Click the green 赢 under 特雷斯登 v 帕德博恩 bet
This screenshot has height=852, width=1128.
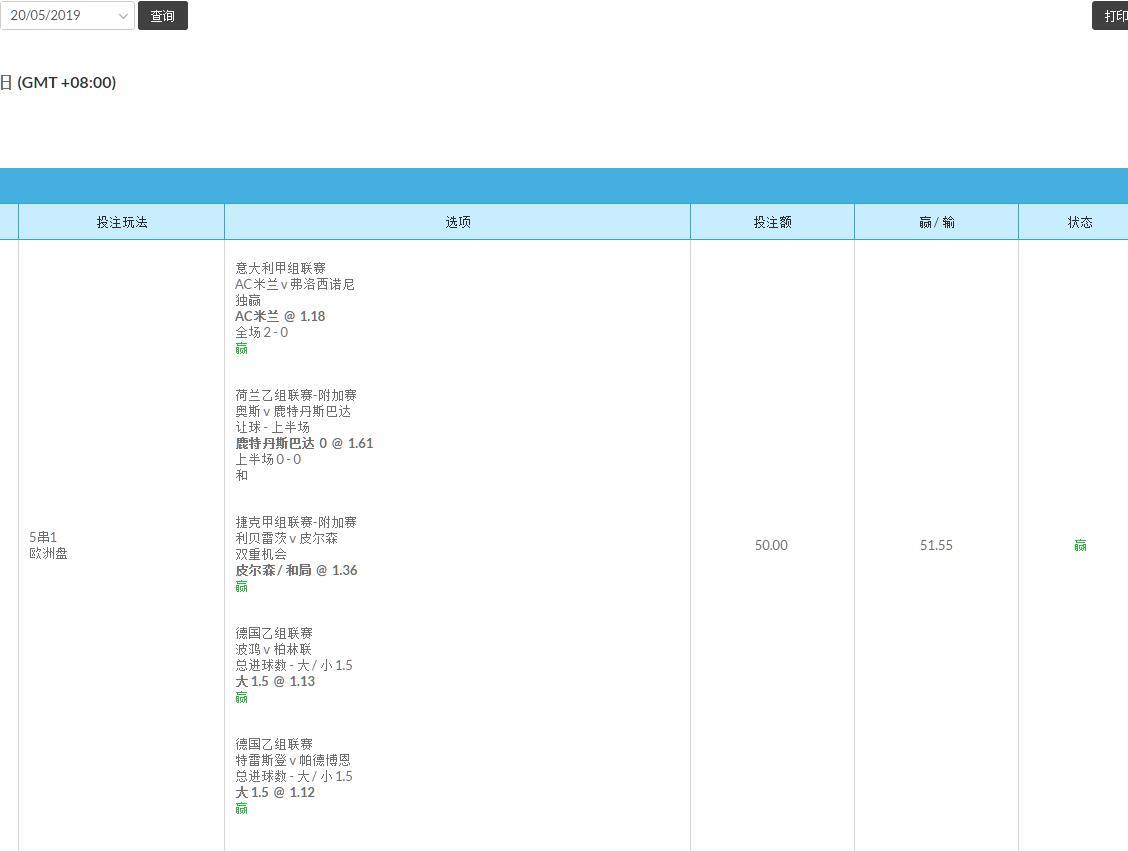pyautogui.click(x=242, y=808)
